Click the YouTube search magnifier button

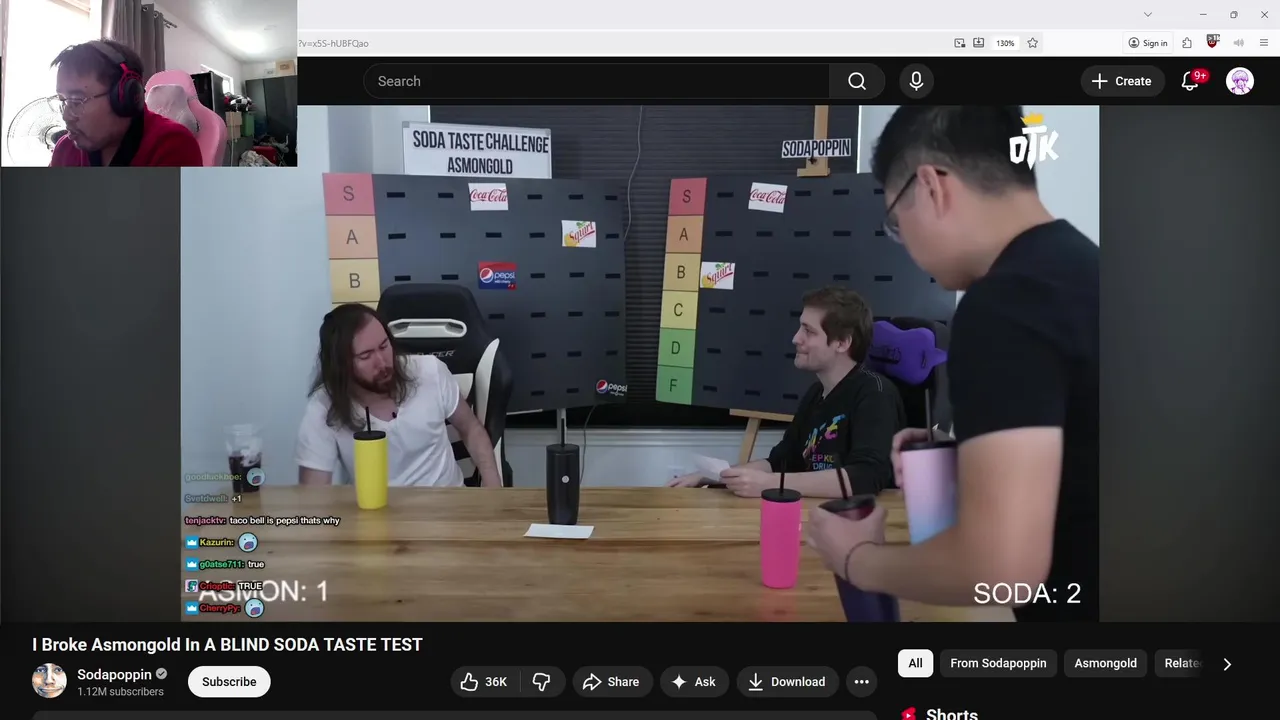[857, 81]
